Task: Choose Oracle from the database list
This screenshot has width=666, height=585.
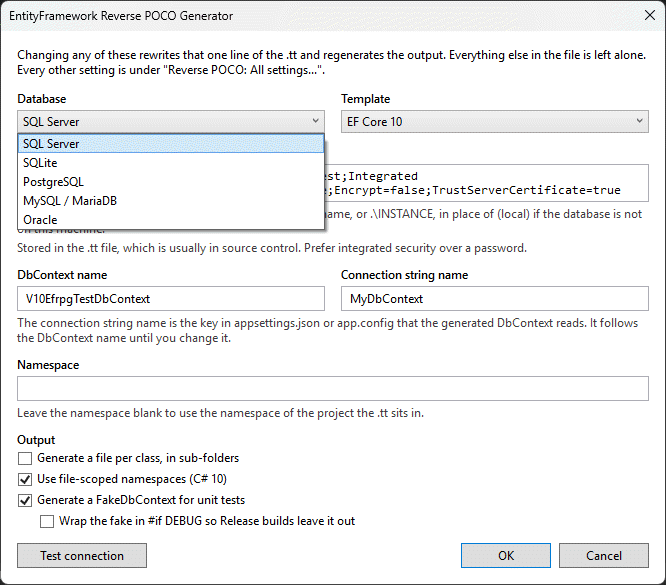Action: coord(171,220)
